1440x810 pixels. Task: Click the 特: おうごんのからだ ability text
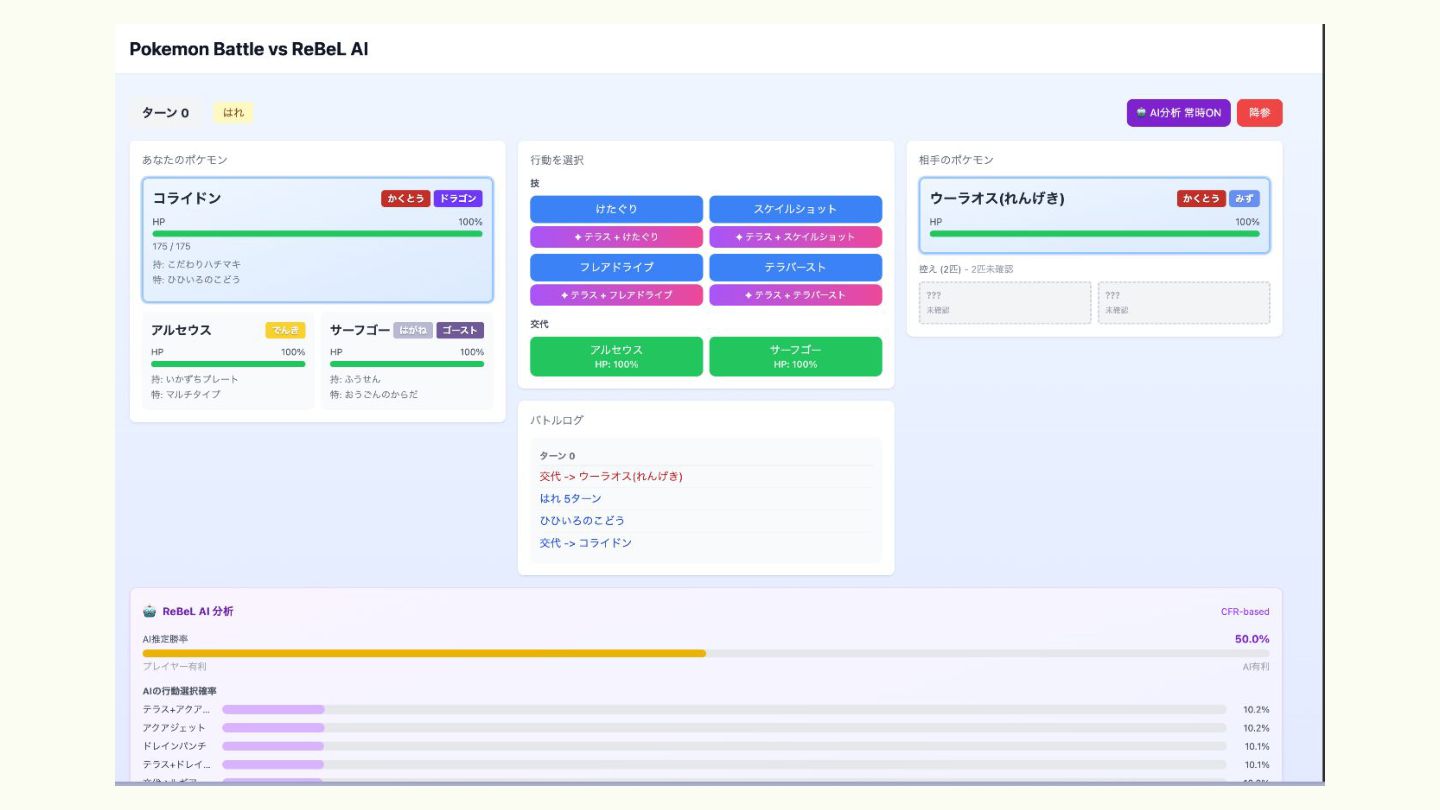click(373, 394)
